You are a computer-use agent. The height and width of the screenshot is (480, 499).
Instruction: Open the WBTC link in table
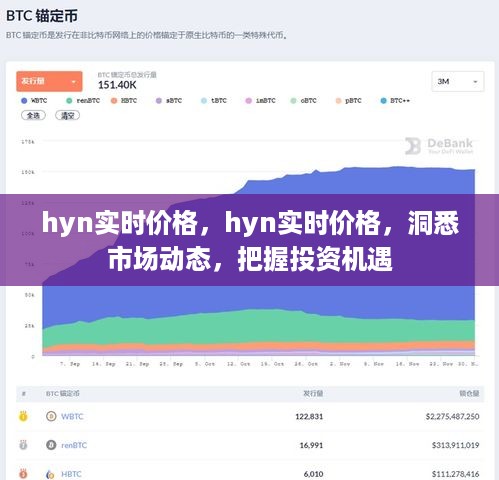tap(72, 416)
